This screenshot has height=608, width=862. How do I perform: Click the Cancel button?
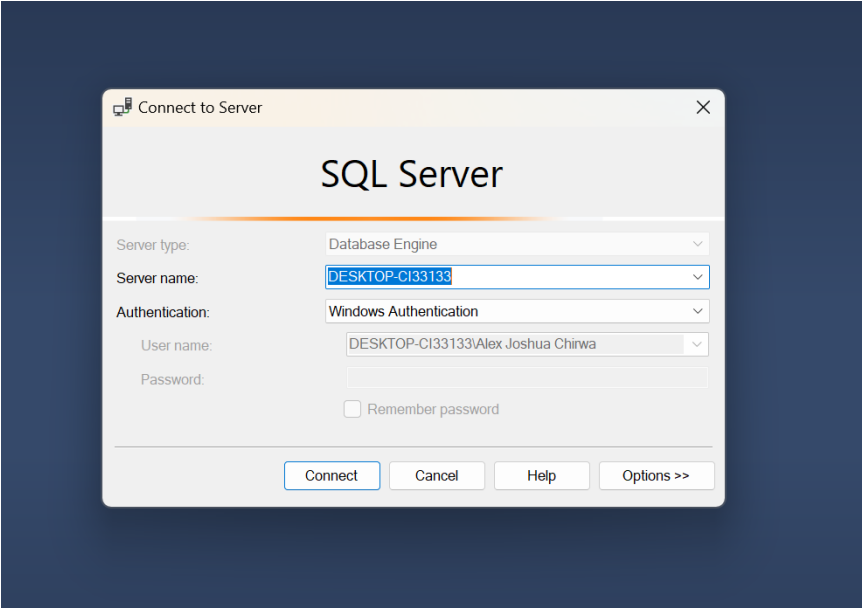(x=436, y=476)
